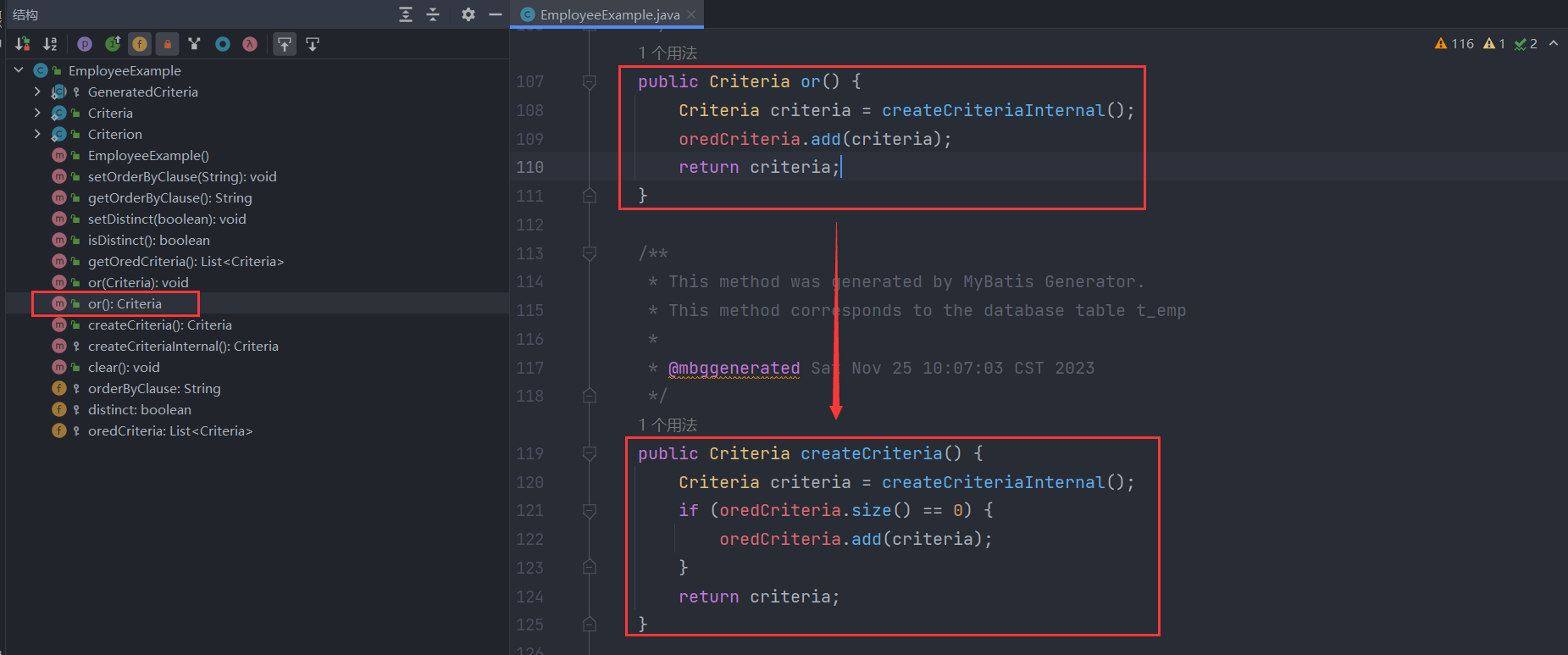Fold the if block at line 121
Viewport: 1568px width, 655px height.
pyautogui.click(x=590, y=510)
